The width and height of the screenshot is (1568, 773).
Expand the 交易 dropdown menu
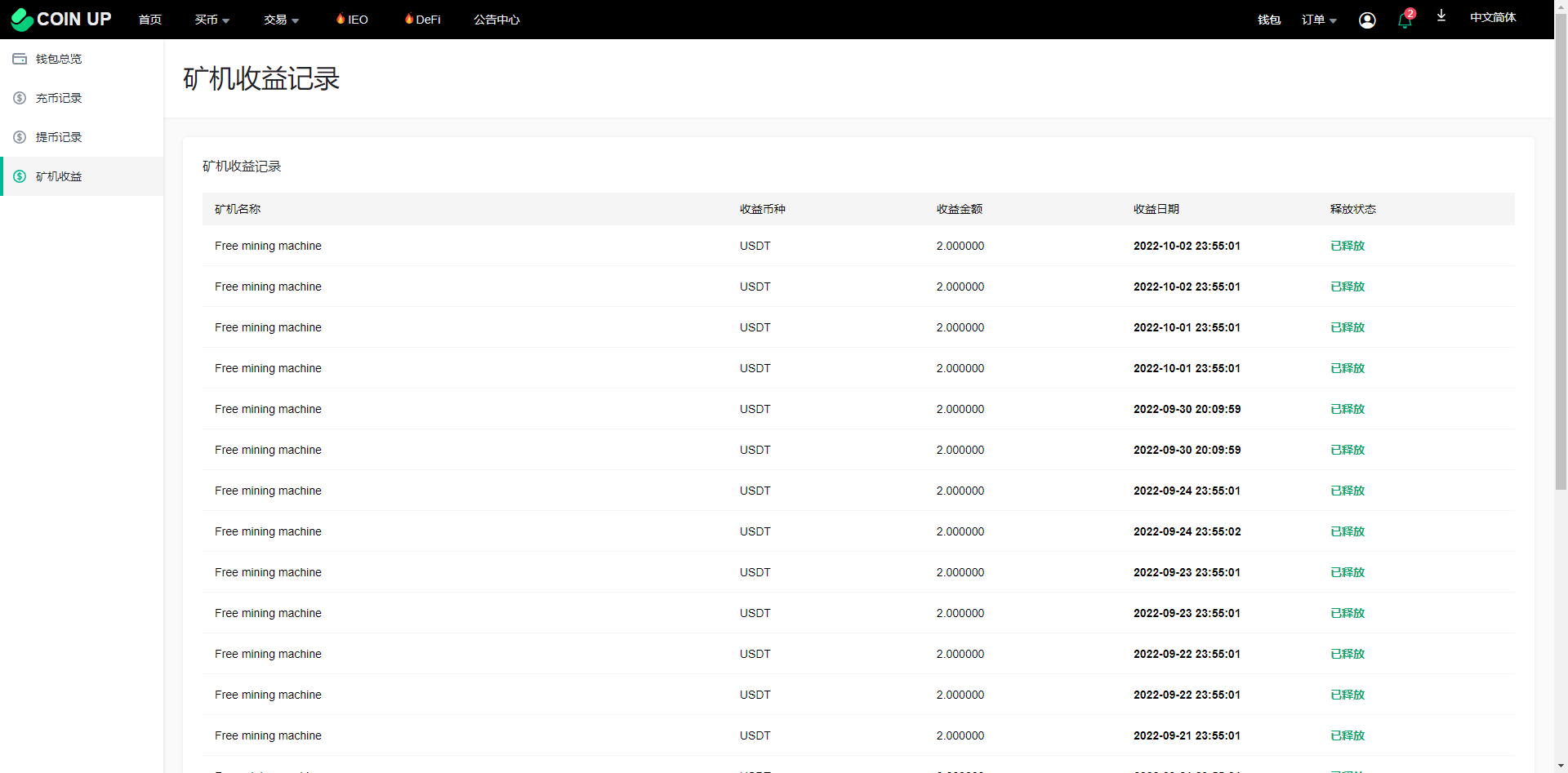coord(281,20)
